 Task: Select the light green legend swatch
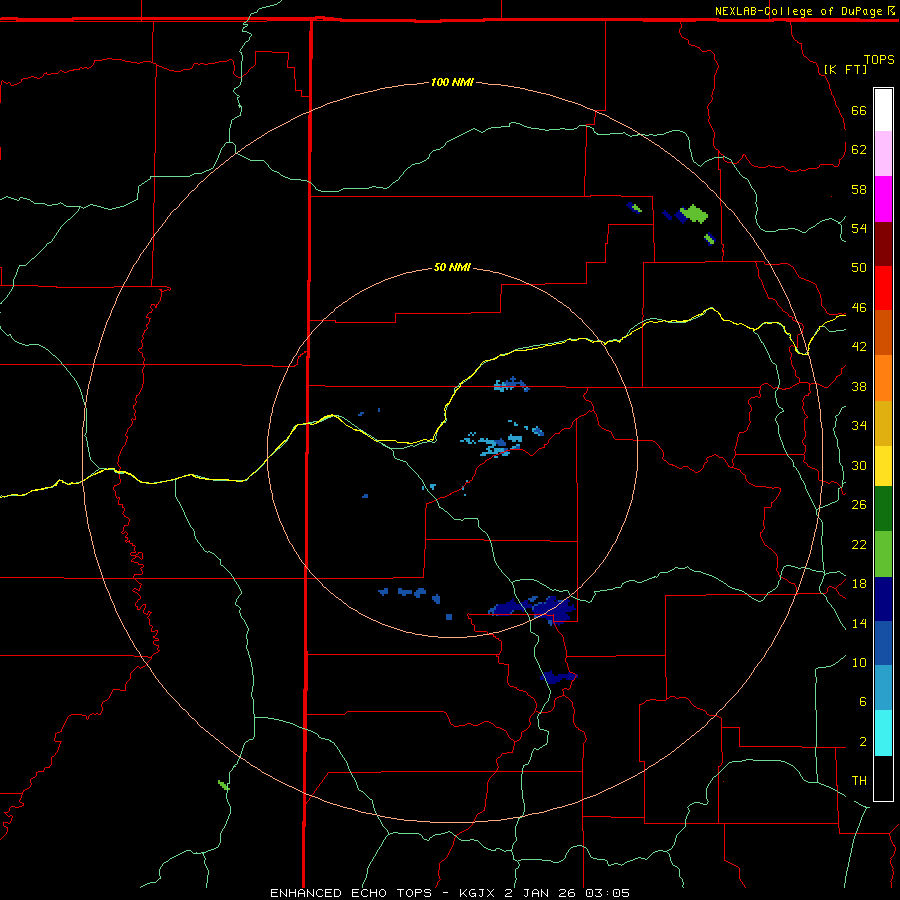point(883,554)
